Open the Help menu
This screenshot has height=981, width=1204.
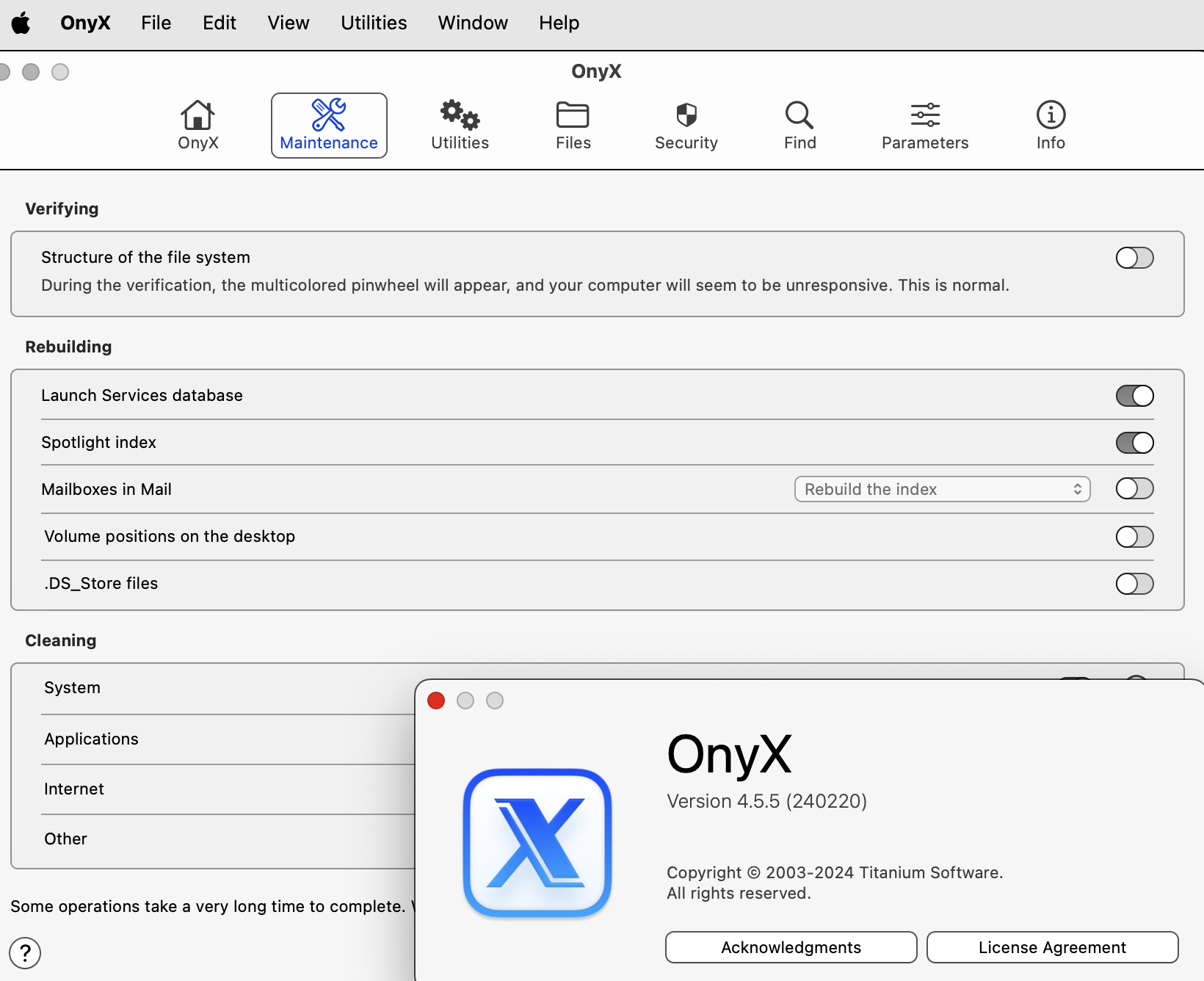[559, 23]
